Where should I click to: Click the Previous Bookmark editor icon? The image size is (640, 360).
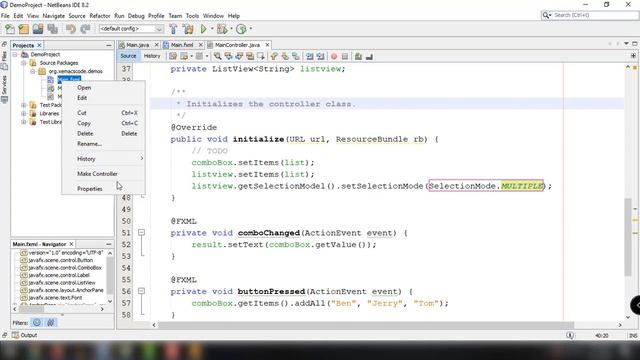coord(273,56)
